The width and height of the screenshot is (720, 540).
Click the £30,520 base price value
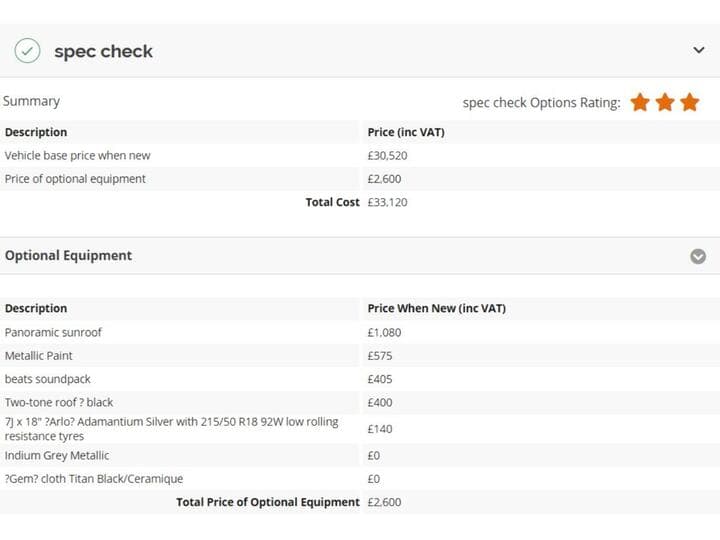click(x=387, y=156)
